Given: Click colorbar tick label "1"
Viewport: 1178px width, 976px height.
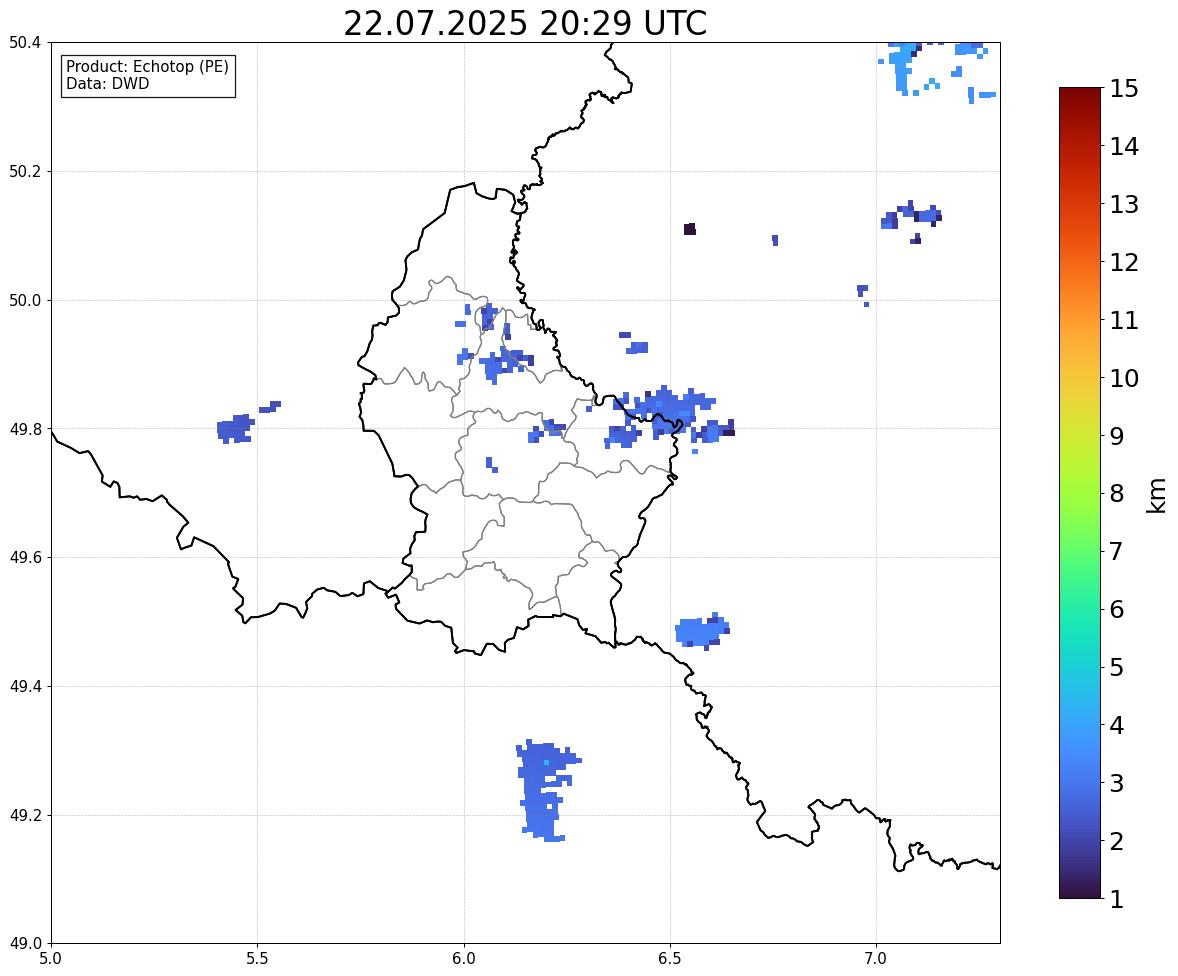Looking at the screenshot, I should [1117, 899].
